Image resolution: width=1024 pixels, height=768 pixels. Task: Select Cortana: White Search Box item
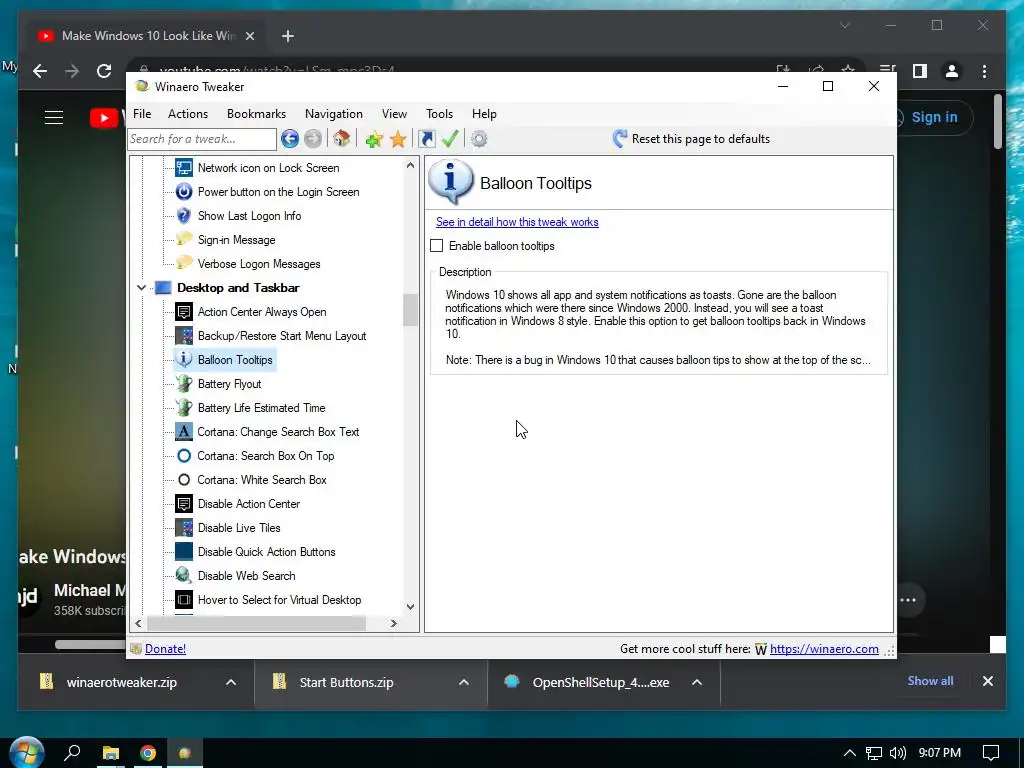262,480
